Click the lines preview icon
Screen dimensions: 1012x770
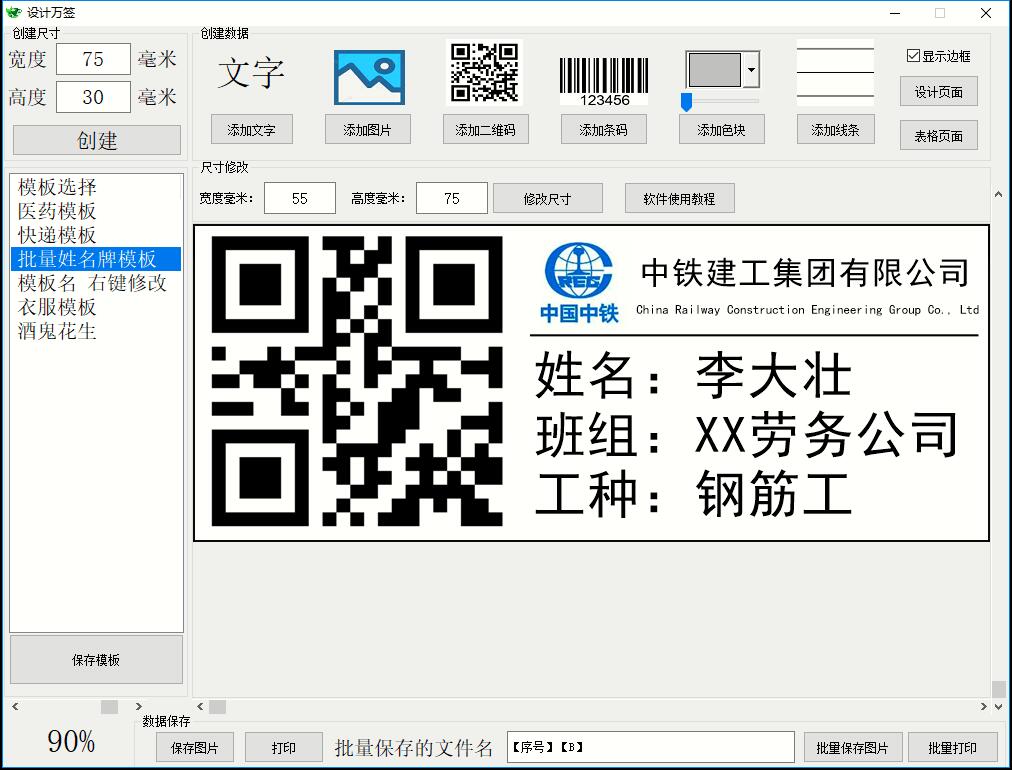click(x=834, y=73)
